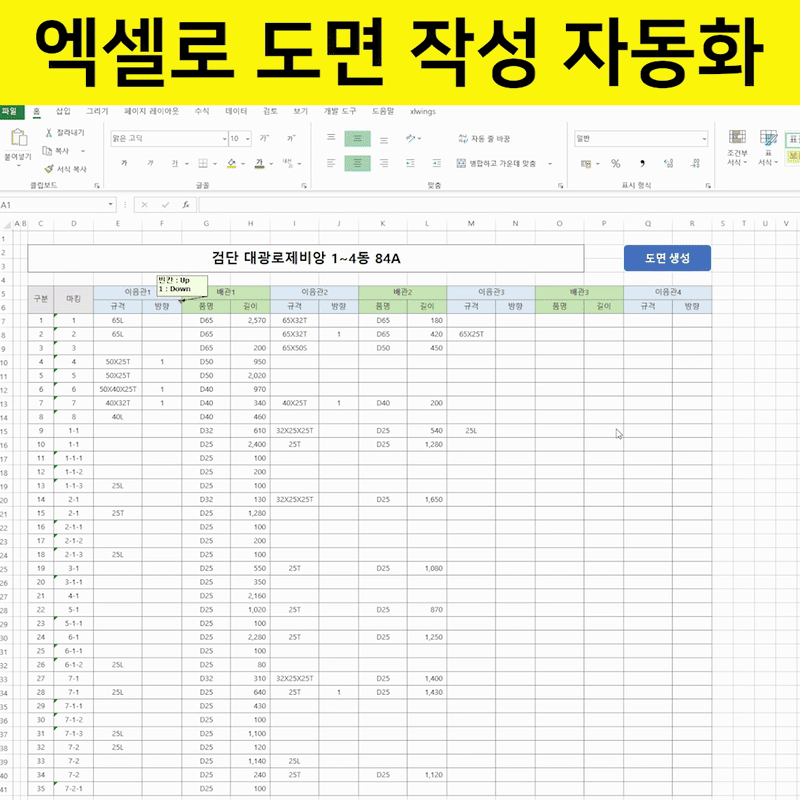Switch to the xlwings ribbon tab
Viewport: 800px width, 800px height.
421,111
